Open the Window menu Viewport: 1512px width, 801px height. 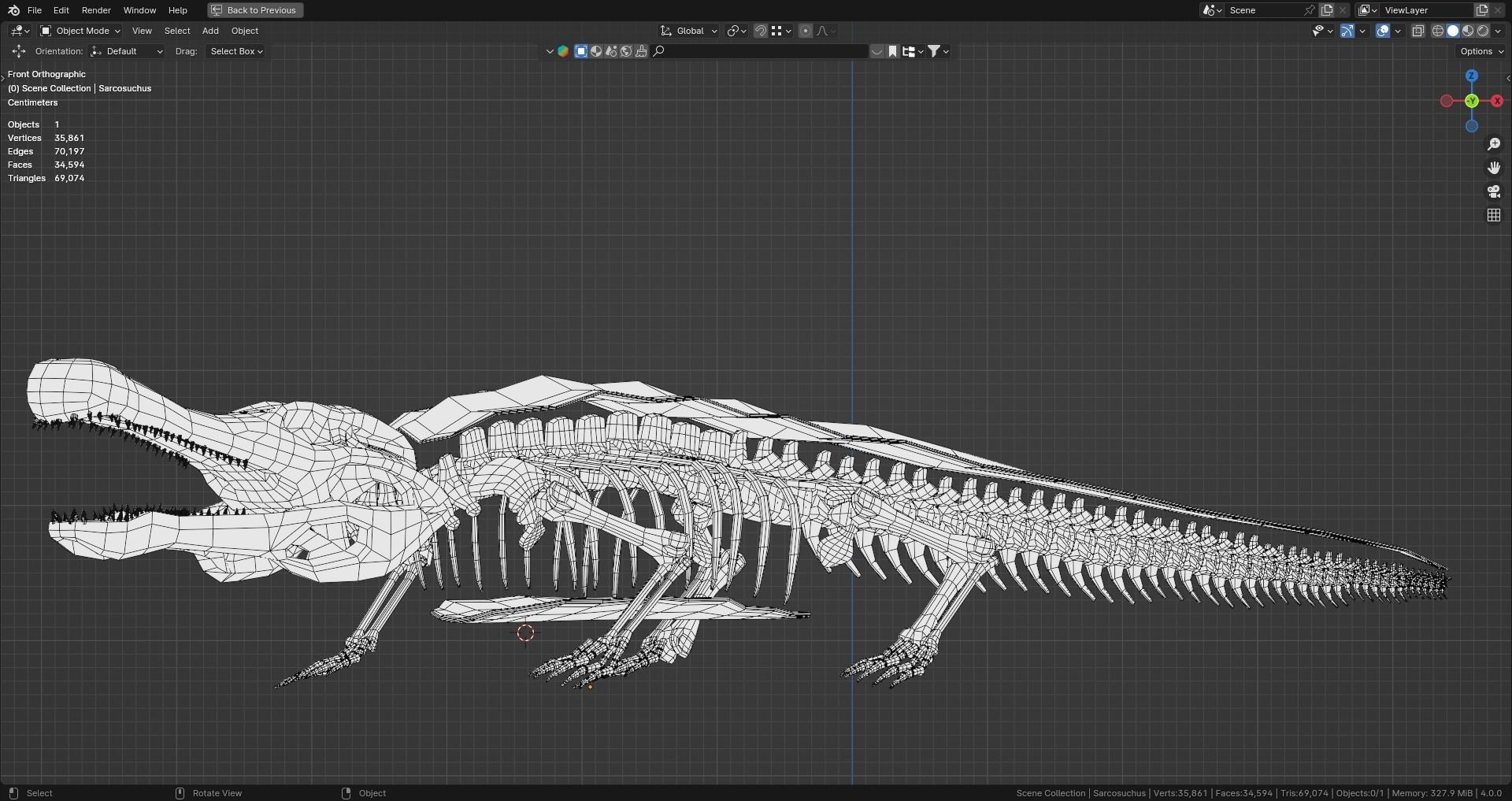139,10
